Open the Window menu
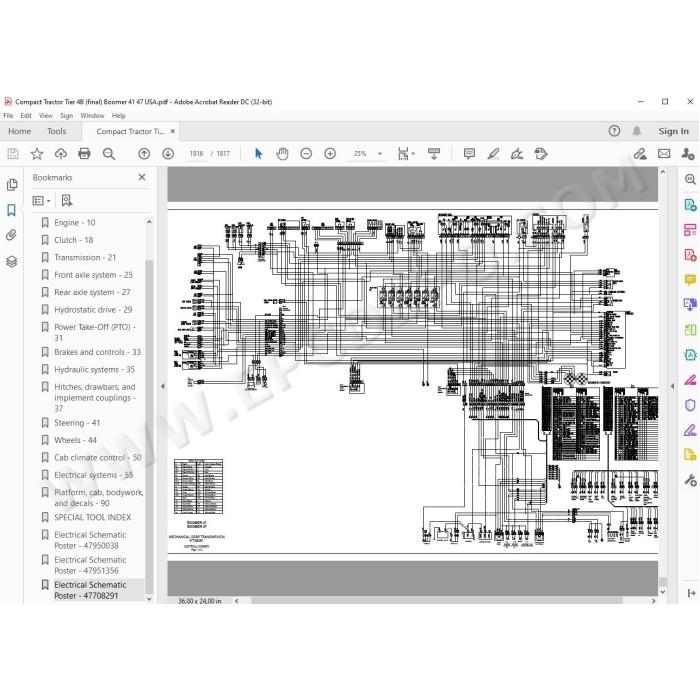 tap(92, 116)
